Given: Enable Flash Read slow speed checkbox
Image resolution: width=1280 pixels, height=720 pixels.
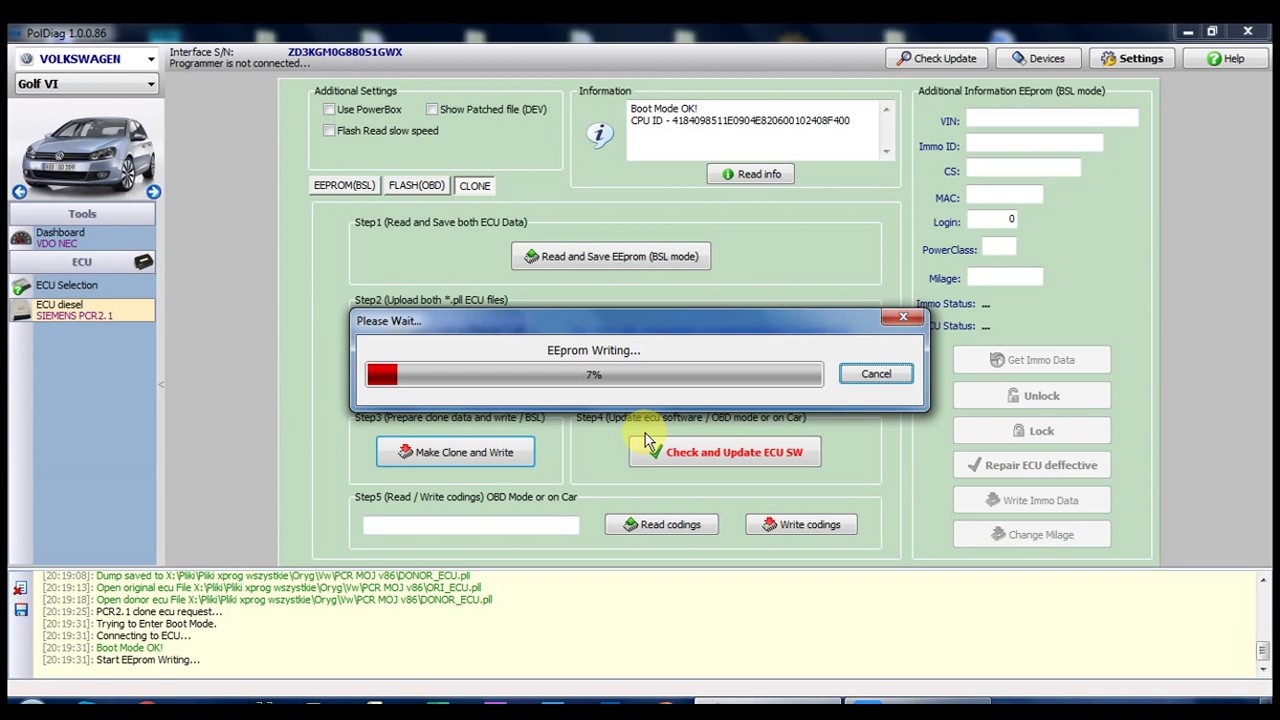Looking at the screenshot, I should [x=329, y=130].
